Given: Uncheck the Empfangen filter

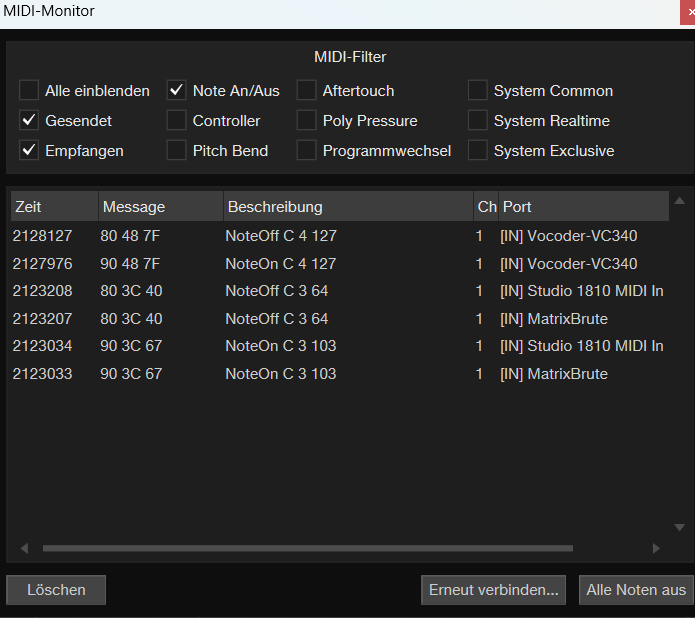Looking at the screenshot, I should tap(29, 151).
